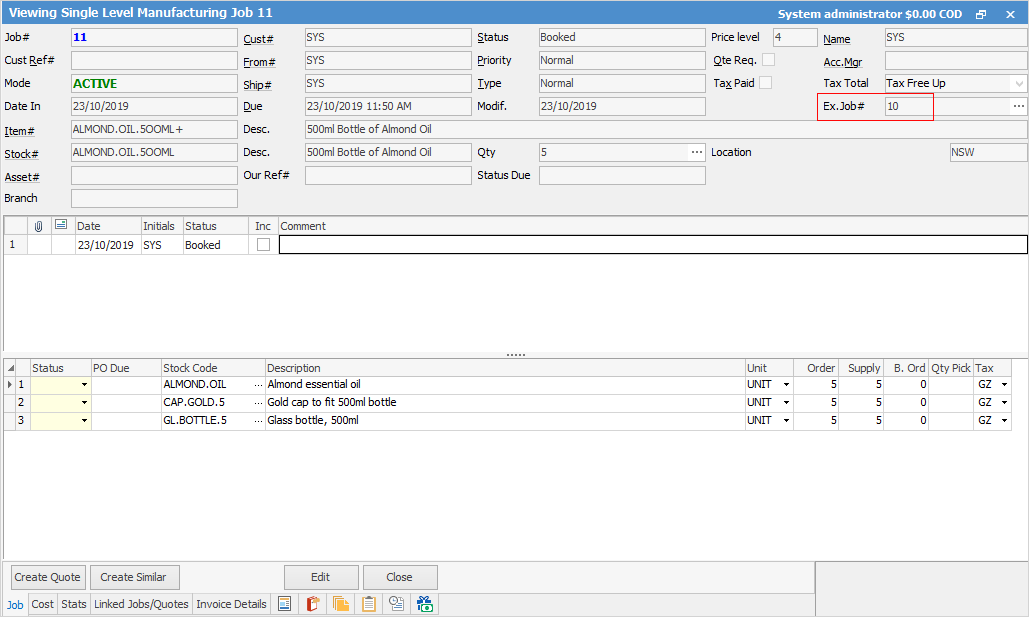The width and height of the screenshot is (1029, 617).
Task: Click the Edit button
Action: 321,577
